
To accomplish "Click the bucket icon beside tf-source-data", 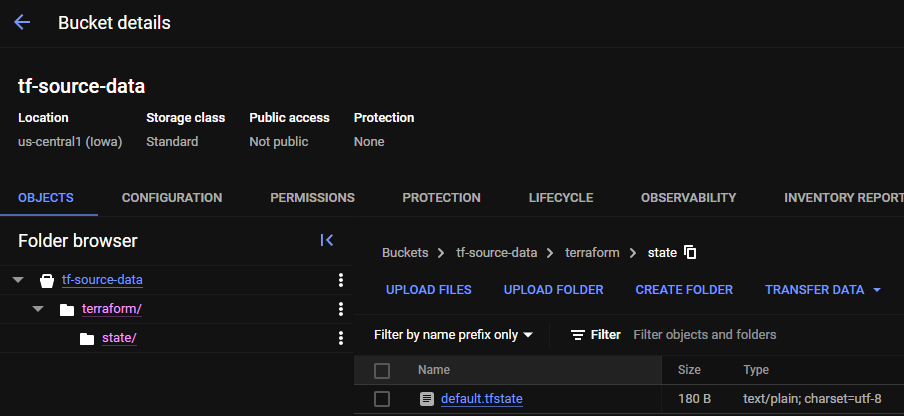I will [x=47, y=281].
